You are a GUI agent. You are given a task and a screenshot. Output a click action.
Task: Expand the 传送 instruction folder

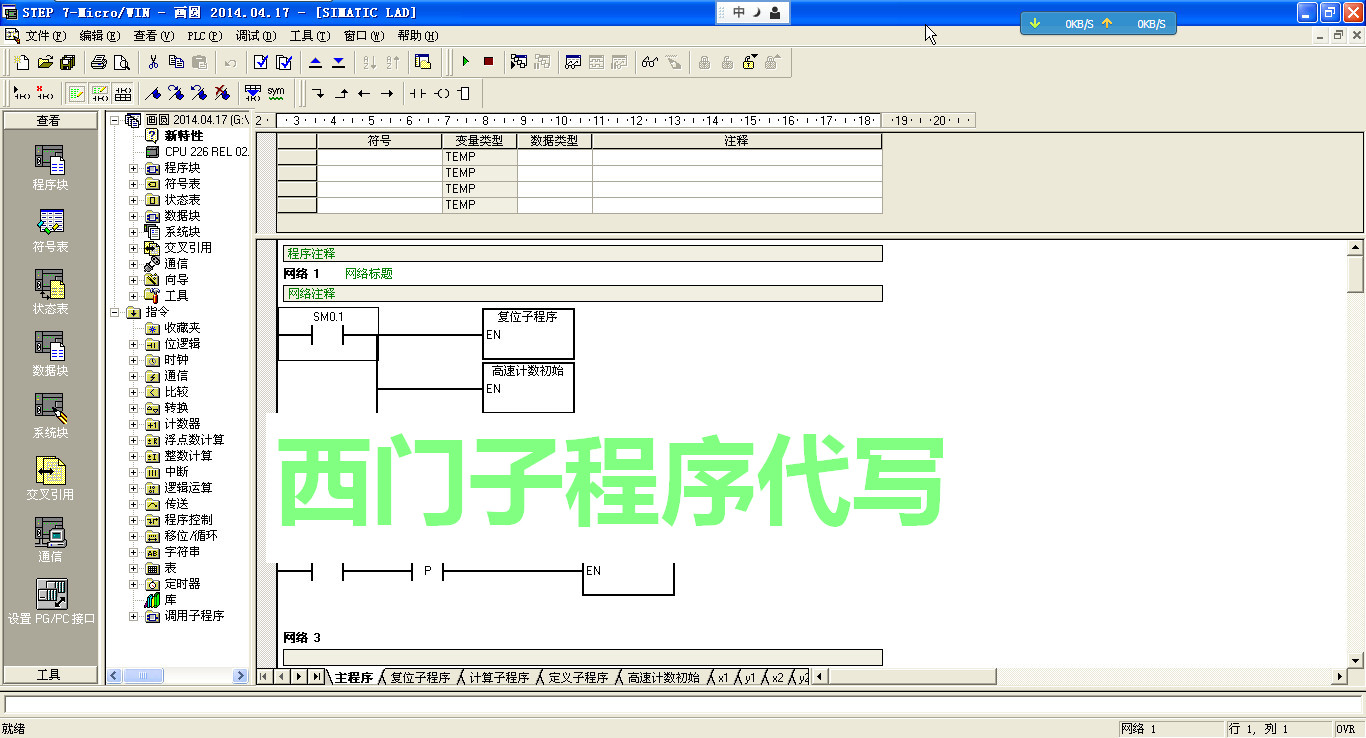134,504
